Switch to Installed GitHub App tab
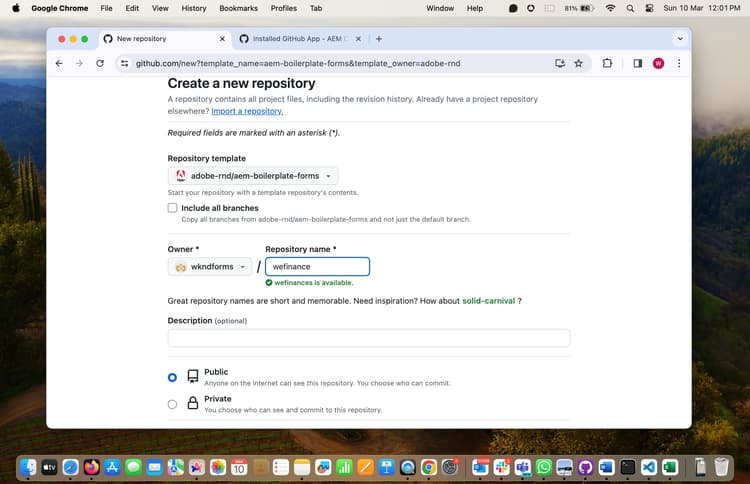This screenshot has height=484, width=750. tap(299, 39)
